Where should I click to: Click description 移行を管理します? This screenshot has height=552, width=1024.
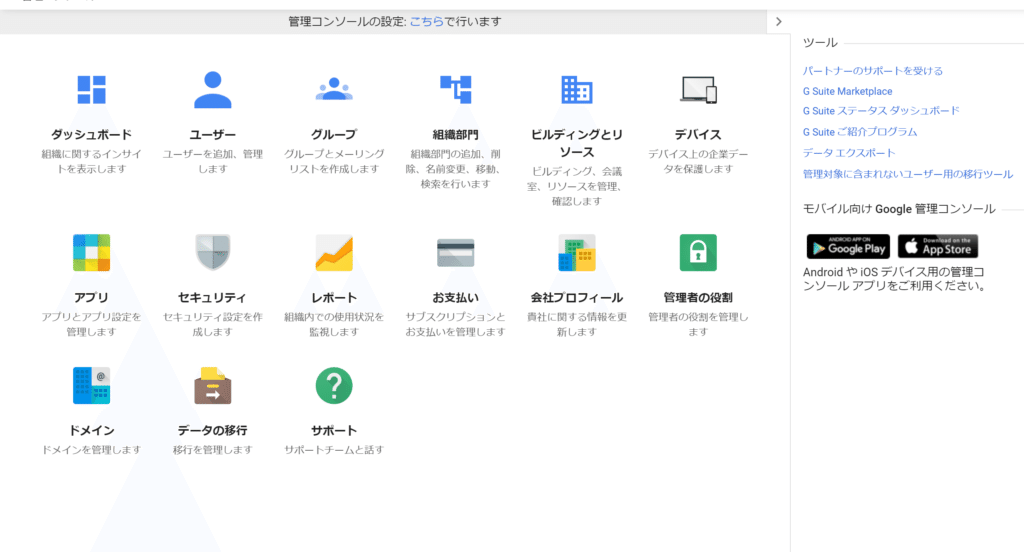[x=212, y=450]
